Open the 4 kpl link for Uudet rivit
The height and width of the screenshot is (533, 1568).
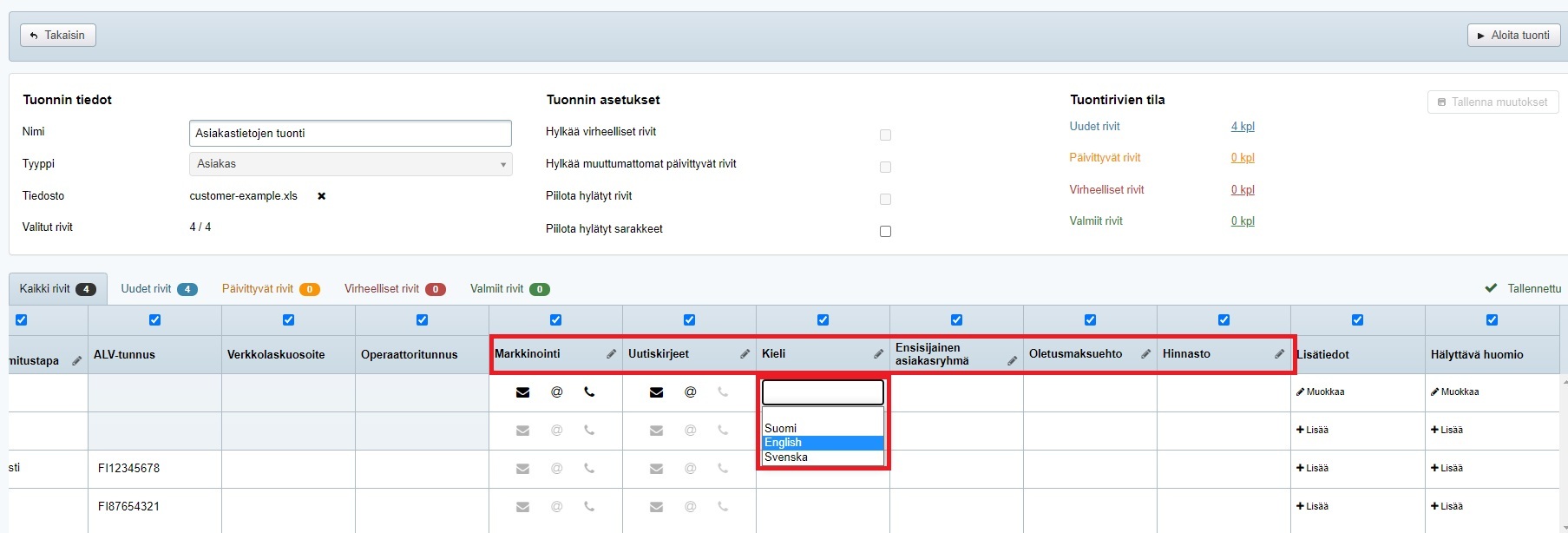point(1242,127)
